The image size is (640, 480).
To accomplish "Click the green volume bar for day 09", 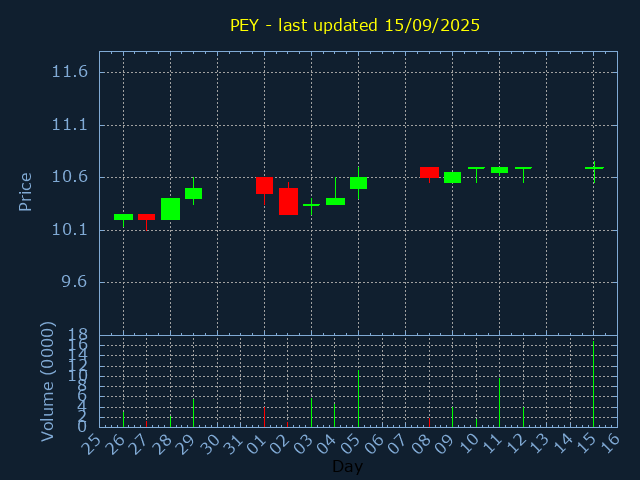I will pyautogui.click(x=452, y=417).
